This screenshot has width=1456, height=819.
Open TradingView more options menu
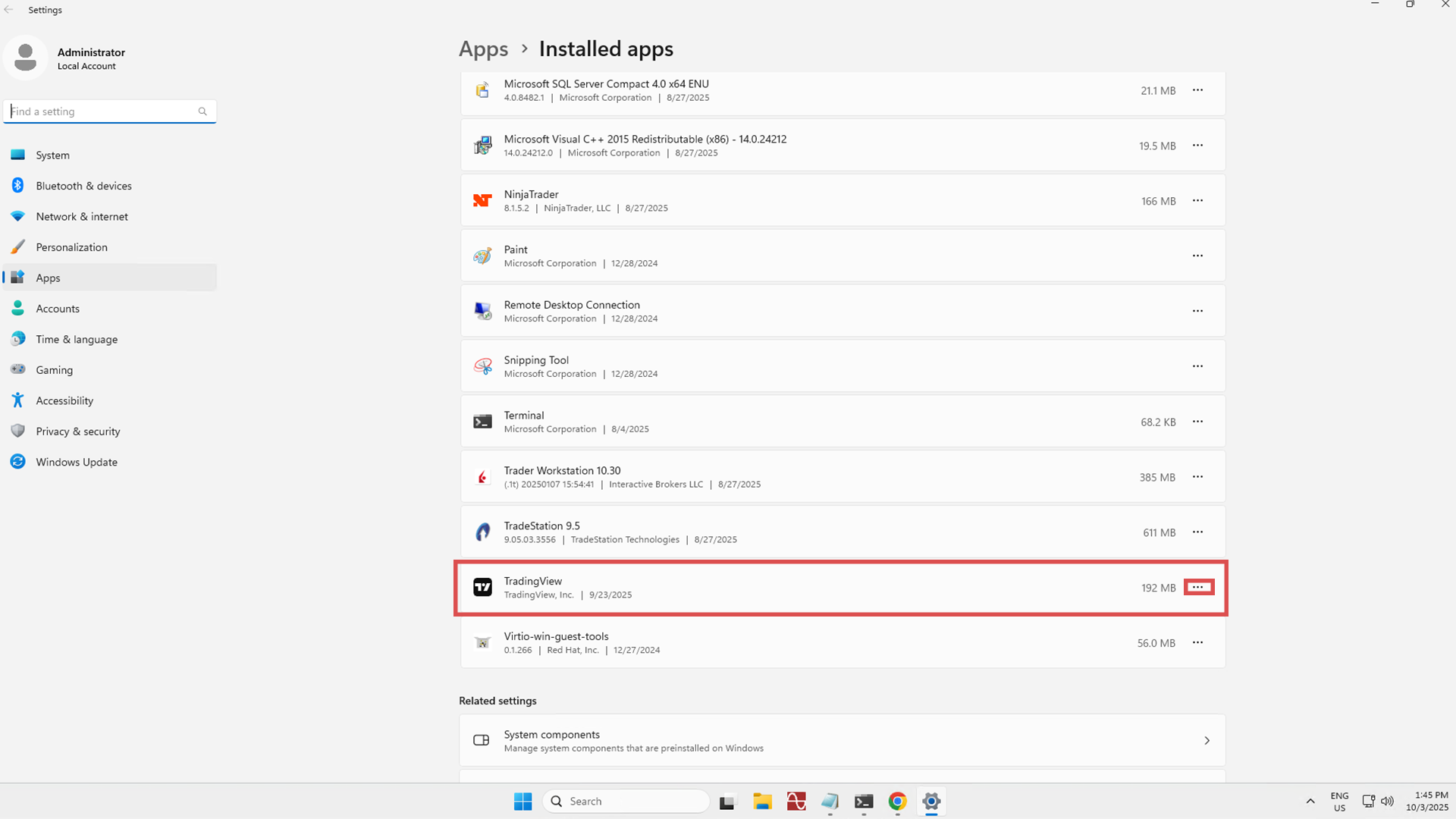point(1197,587)
